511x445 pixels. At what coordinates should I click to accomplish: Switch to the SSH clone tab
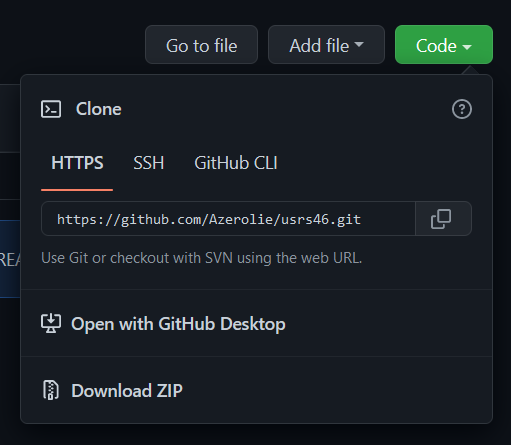(x=149, y=163)
